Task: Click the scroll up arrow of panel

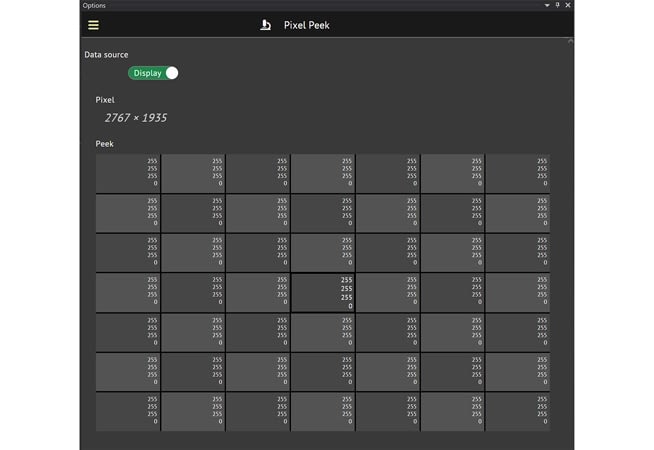Action: click(x=570, y=42)
